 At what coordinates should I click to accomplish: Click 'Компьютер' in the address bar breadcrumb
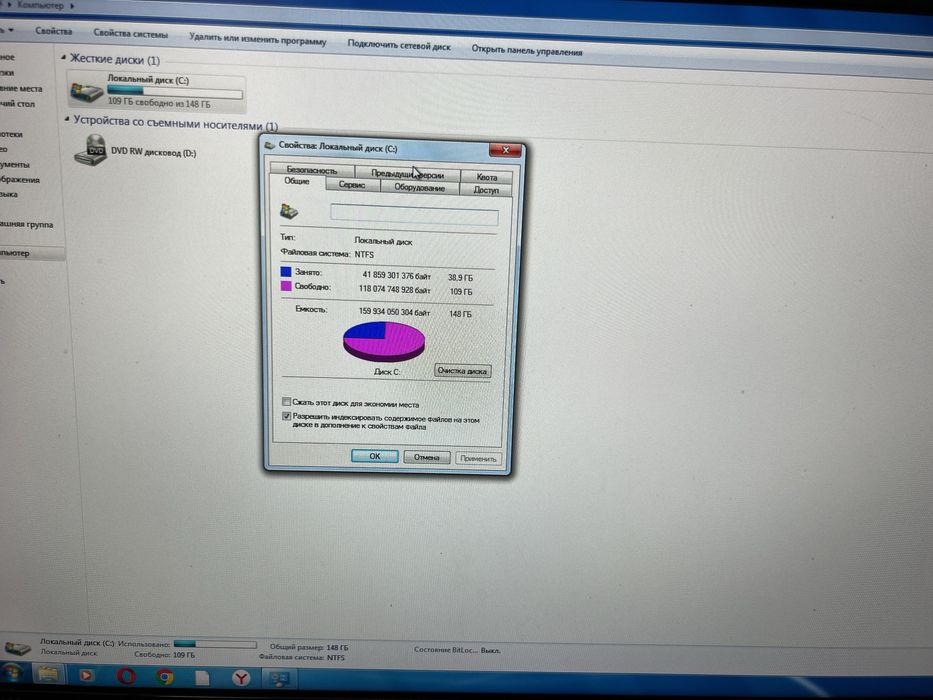[40, 5]
